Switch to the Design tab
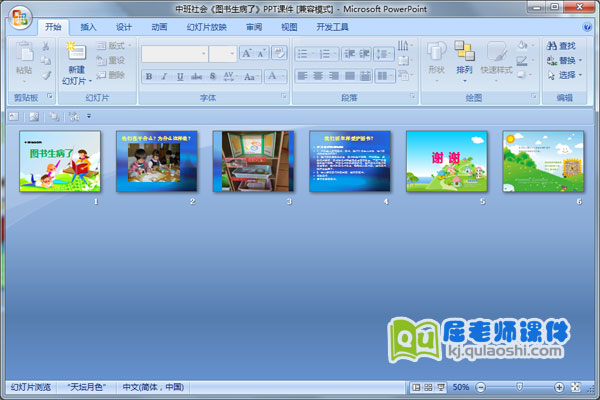This screenshot has height=400, width=600. point(124,27)
